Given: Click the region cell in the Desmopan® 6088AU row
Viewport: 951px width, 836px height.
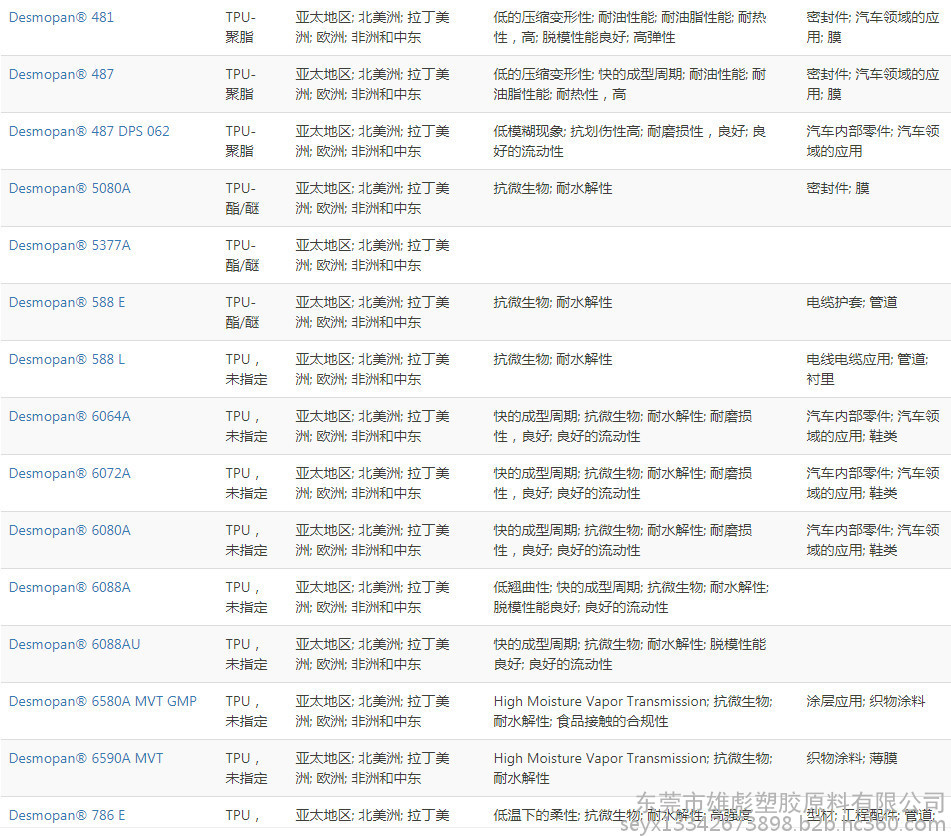Looking at the screenshot, I should [x=372, y=655].
